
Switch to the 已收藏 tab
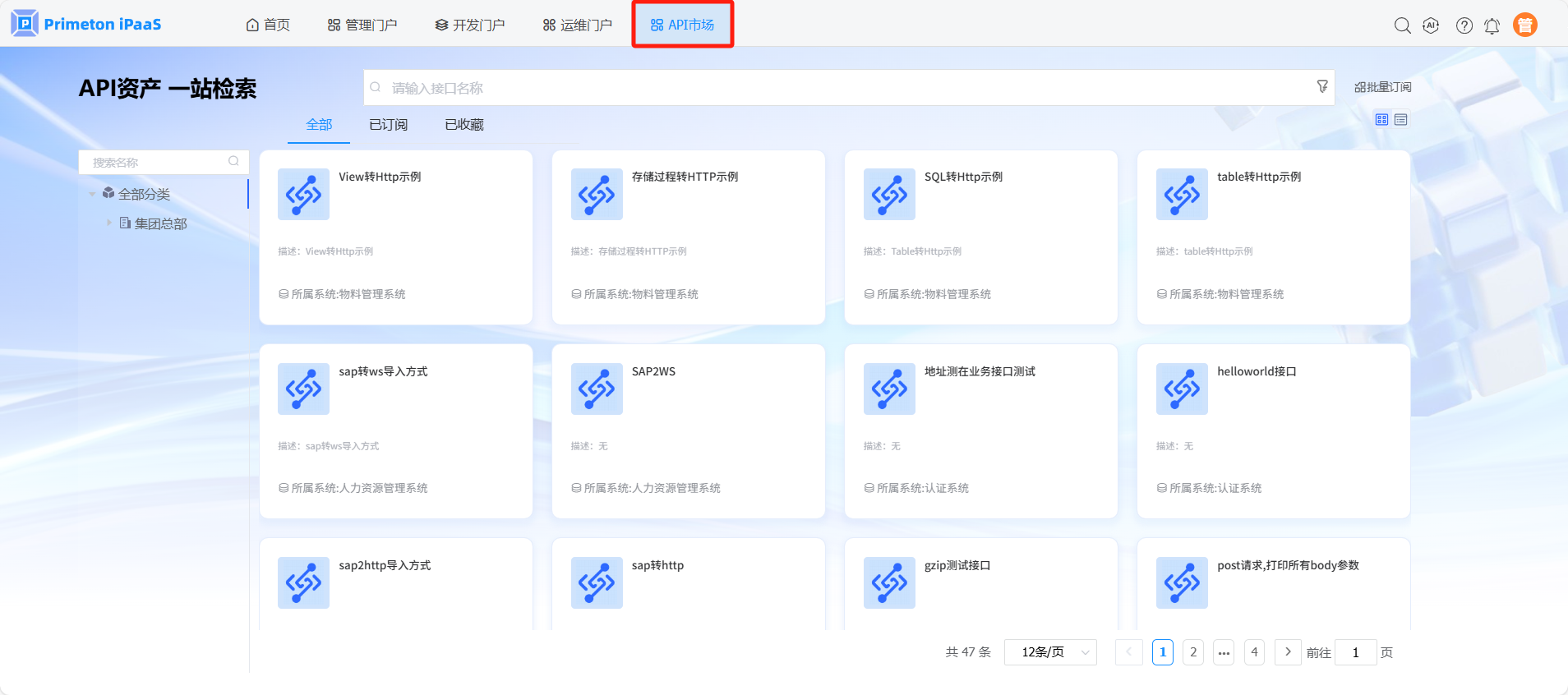(x=463, y=125)
